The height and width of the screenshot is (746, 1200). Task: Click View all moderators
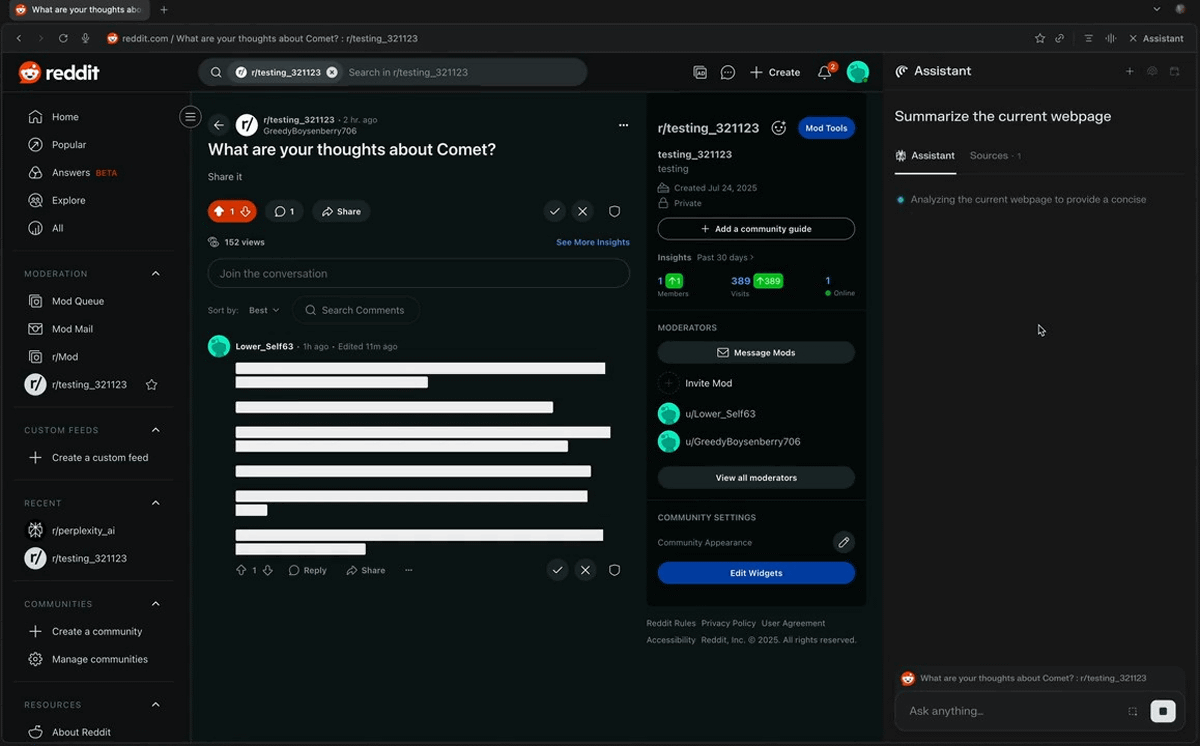[756, 478]
